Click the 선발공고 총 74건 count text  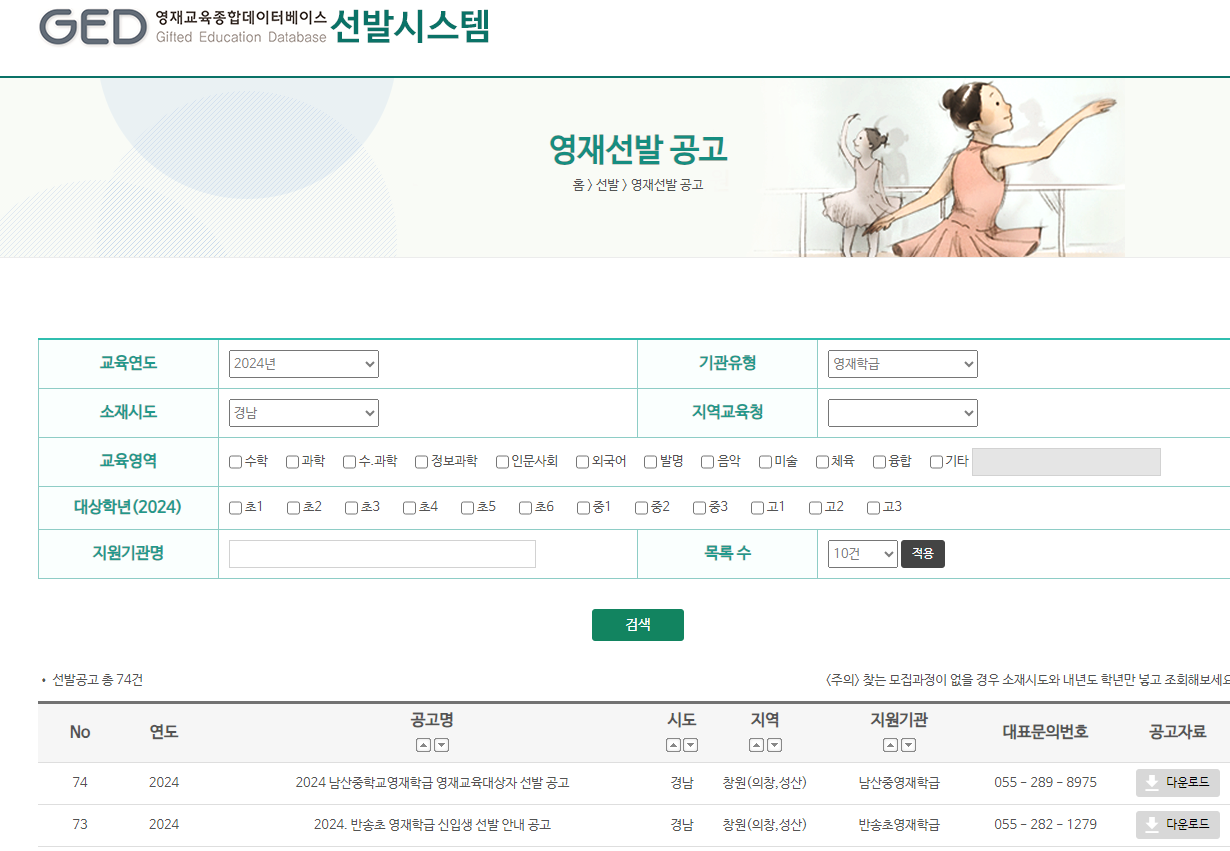tap(98, 680)
